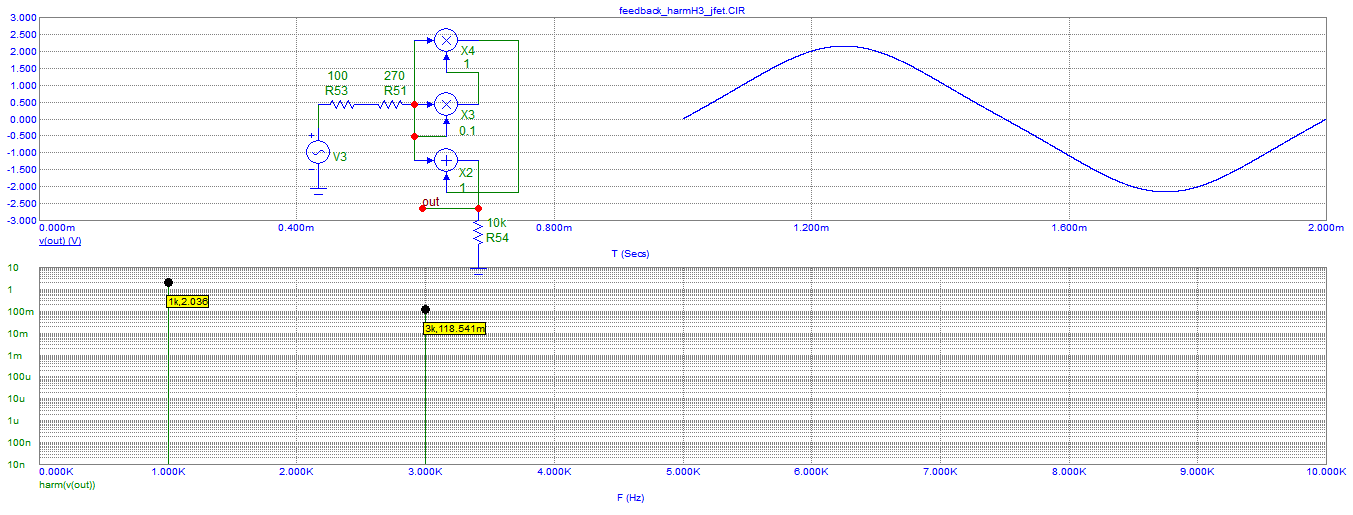Click the ground symbol beneath R54
1353x515 pixels.
(479, 269)
